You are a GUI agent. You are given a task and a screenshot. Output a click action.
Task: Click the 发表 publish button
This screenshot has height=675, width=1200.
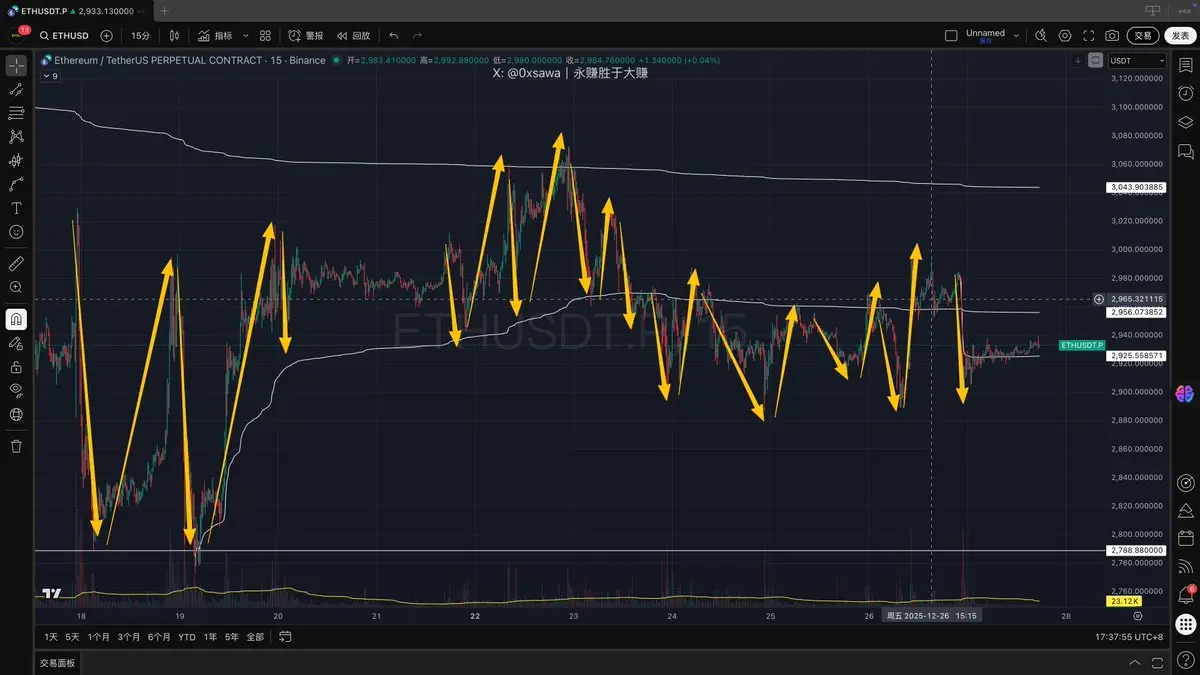point(1180,35)
